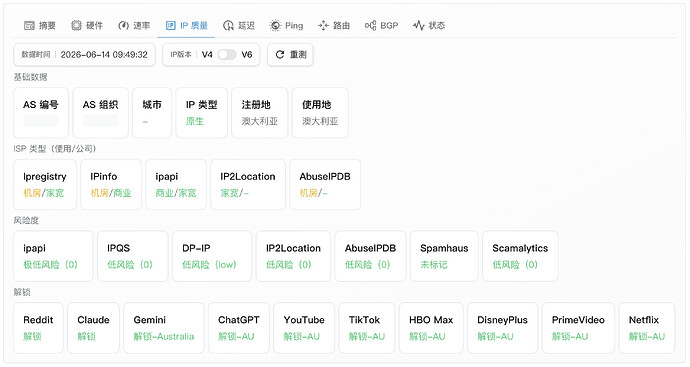Click the YouTube unlock card

tap(304, 328)
